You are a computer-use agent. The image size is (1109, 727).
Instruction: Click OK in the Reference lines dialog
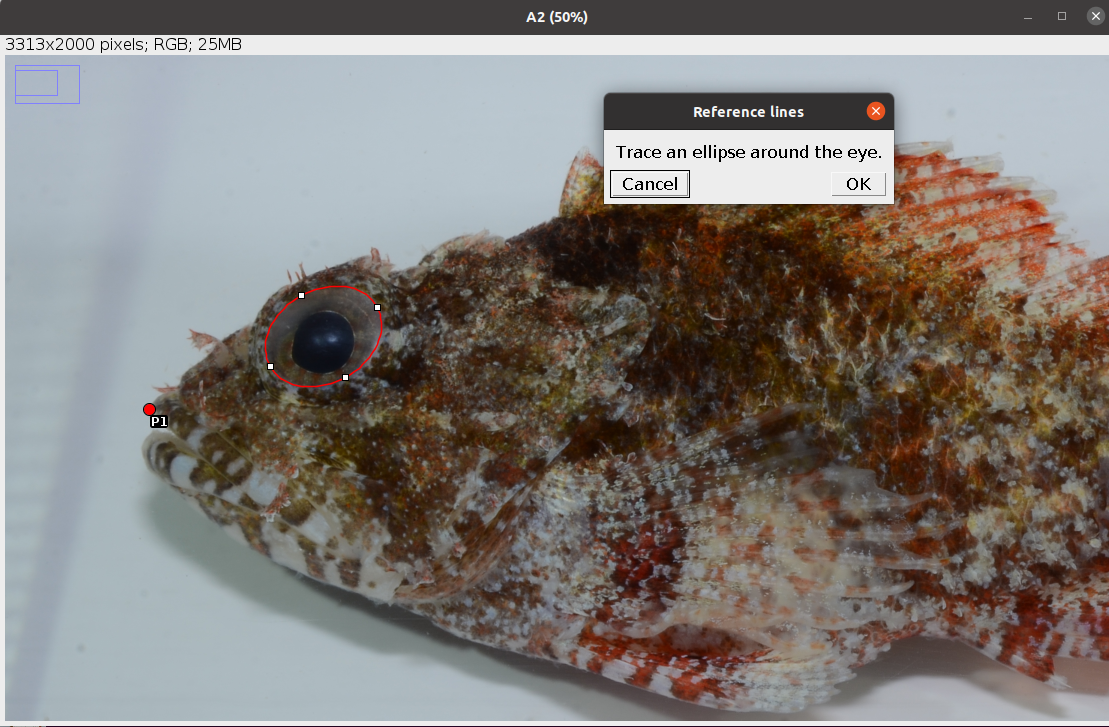(x=858, y=184)
